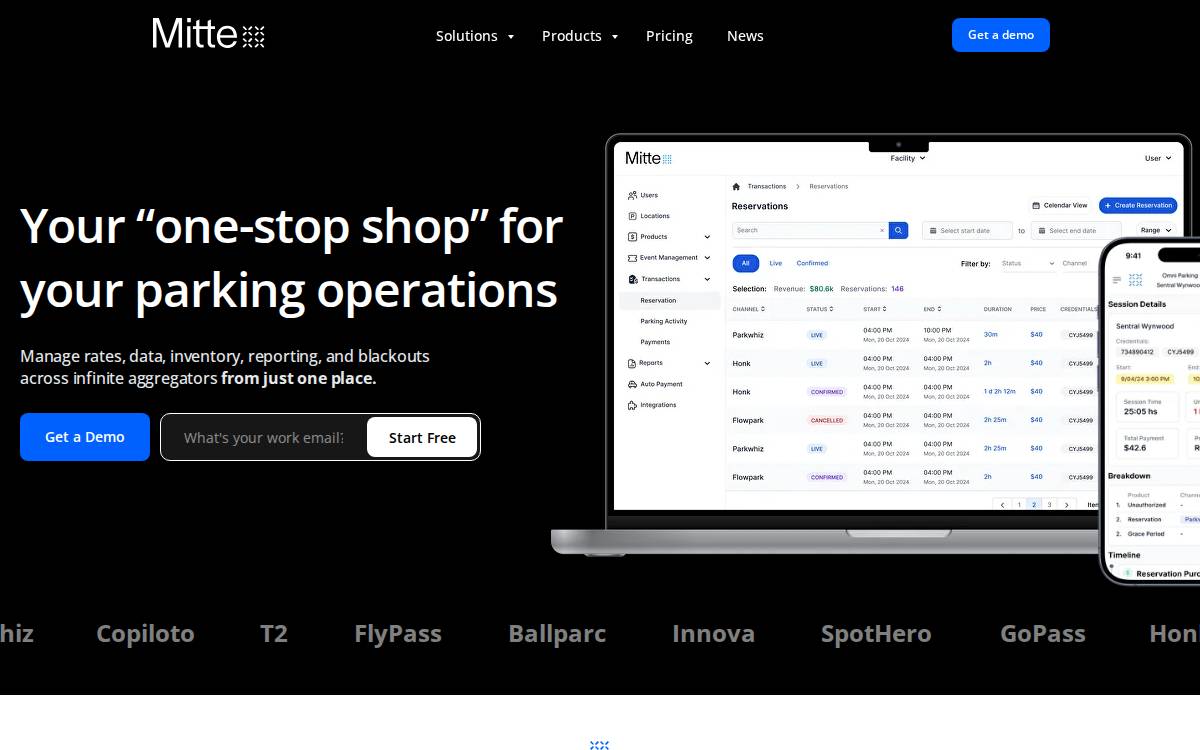Click the small Mitte icon below the hero section

point(599,745)
